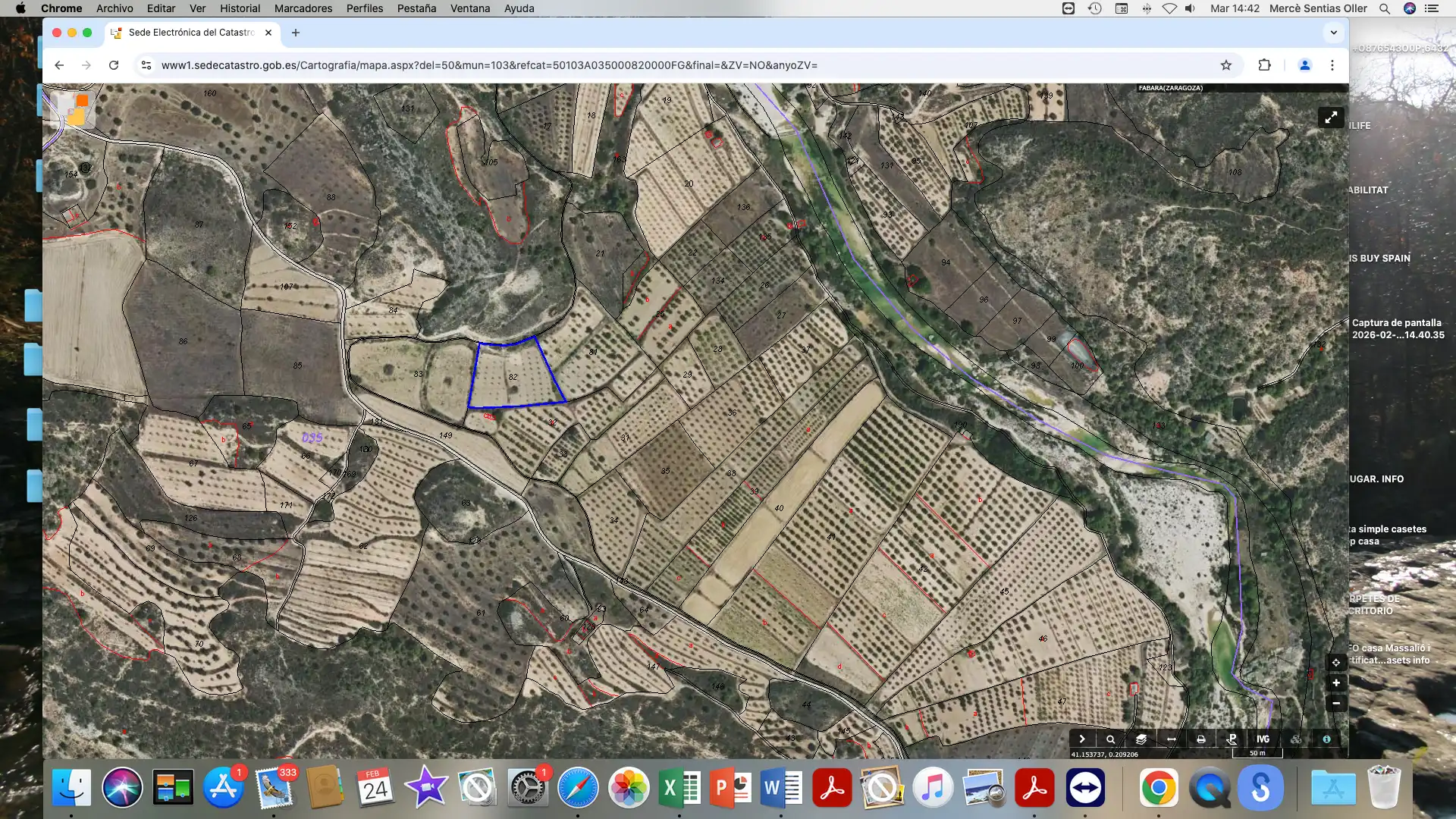Open Calendar showing Feb 24
The height and width of the screenshot is (819, 1456).
375,787
